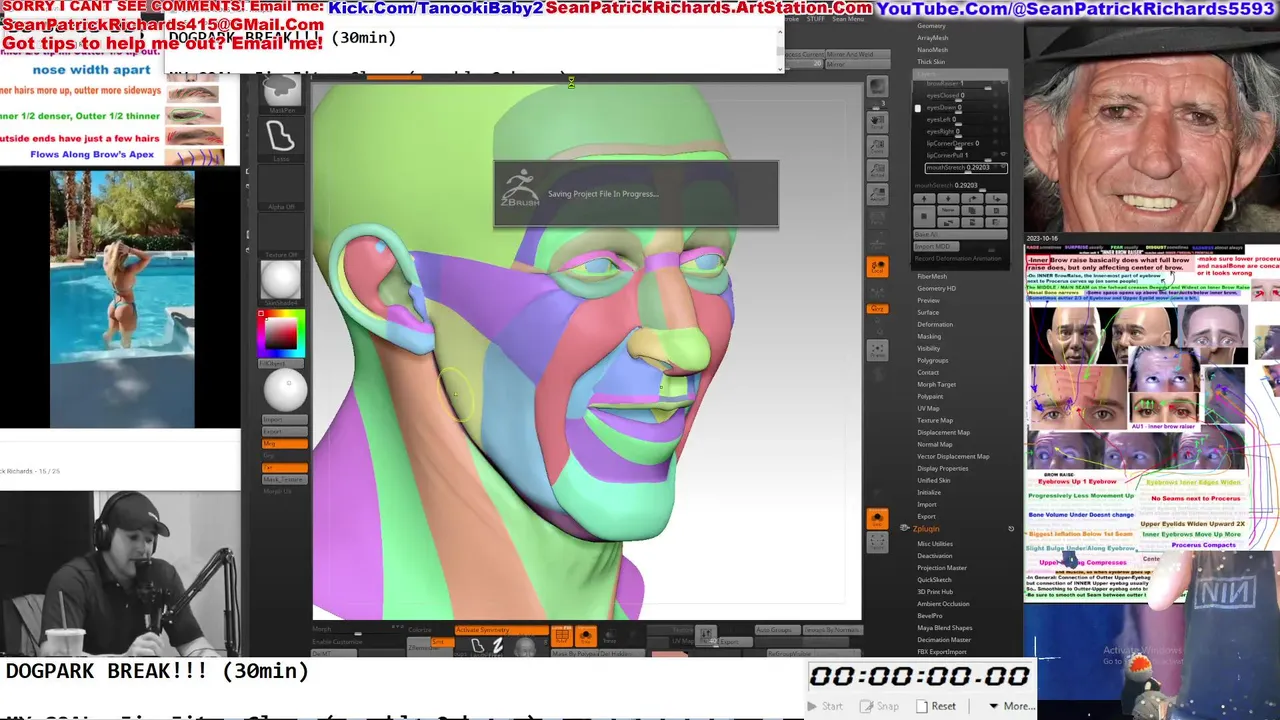Click the orange Line Fill polyframe icon
This screenshot has width=1280, height=720.
coord(562,636)
